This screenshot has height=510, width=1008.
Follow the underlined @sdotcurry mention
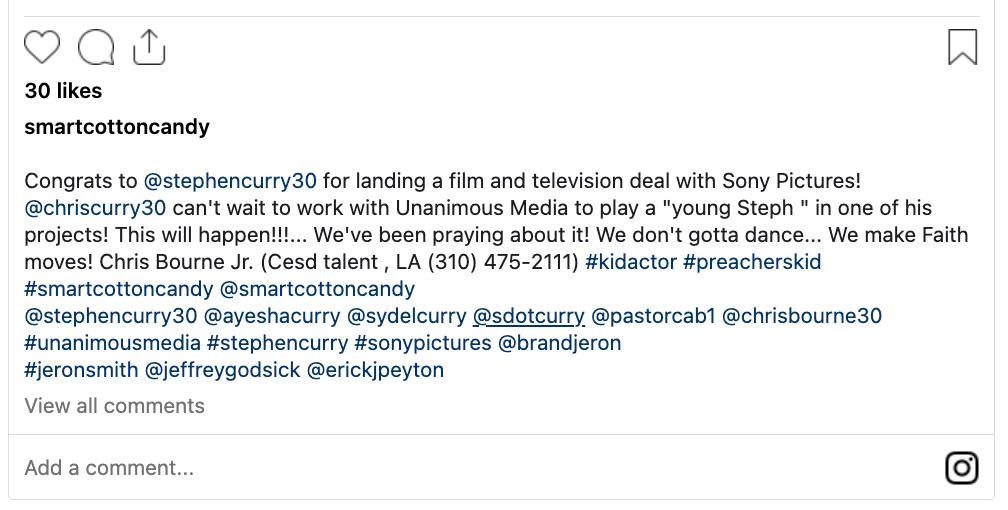click(528, 316)
